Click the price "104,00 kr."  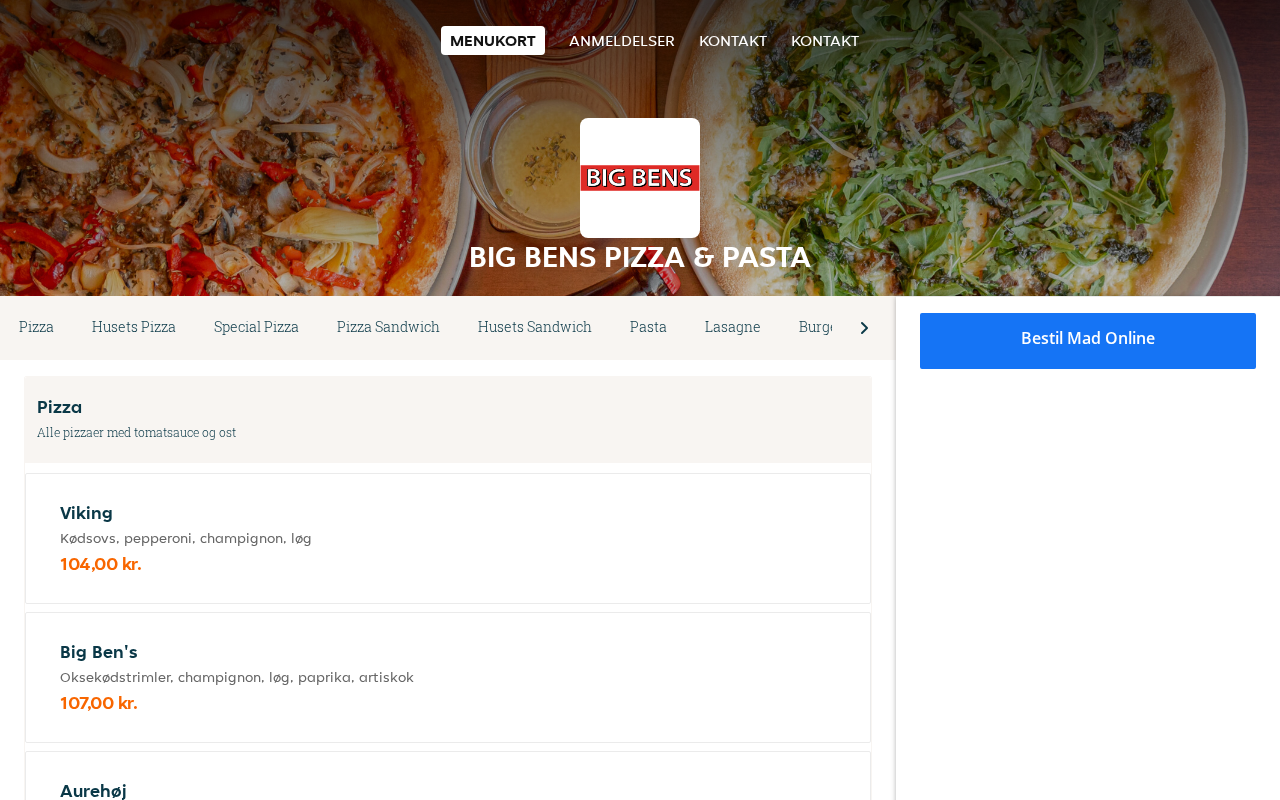[x=101, y=564]
